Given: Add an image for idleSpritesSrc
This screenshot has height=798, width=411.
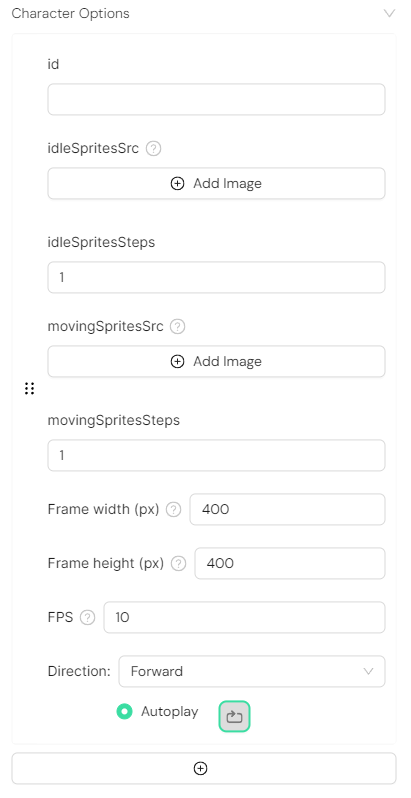Looking at the screenshot, I should 216,183.
